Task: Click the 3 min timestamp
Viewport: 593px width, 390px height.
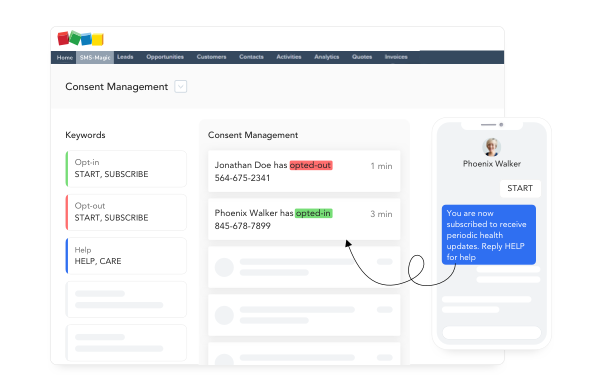Action: point(381,214)
